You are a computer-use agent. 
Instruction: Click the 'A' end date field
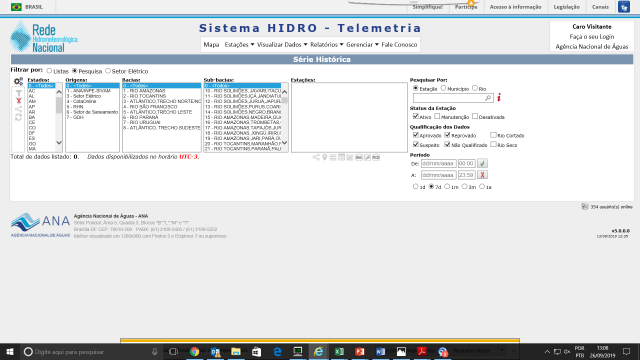click(438, 175)
